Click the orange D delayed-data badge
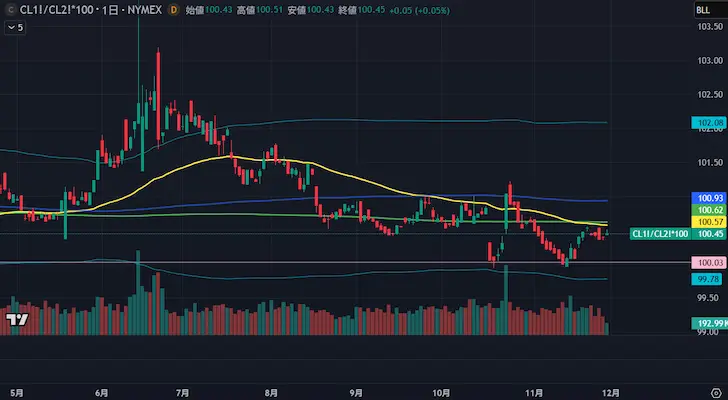This screenshot has width=728, height=400. pos(174,10)
